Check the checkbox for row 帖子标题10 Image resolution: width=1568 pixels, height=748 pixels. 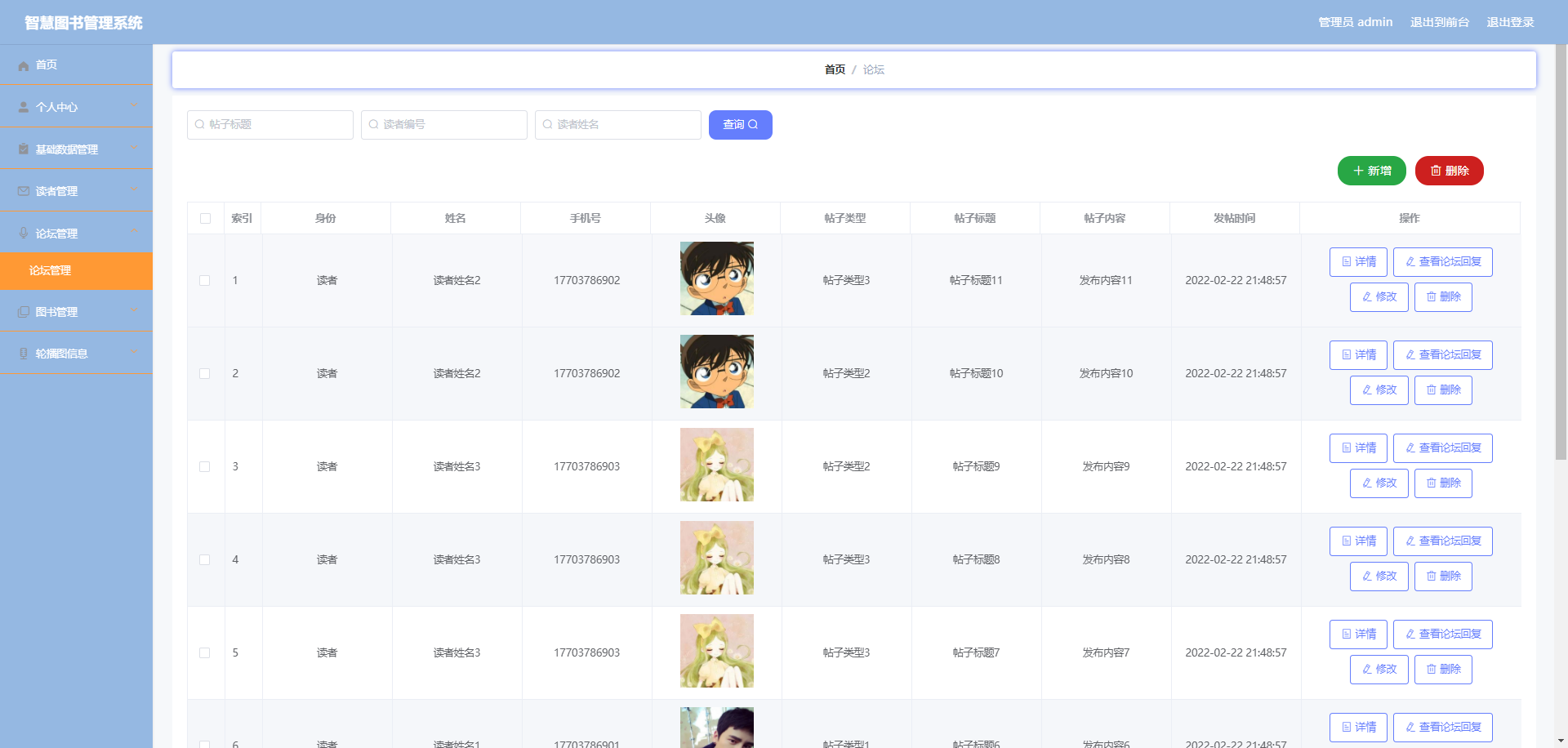(205, 374)
